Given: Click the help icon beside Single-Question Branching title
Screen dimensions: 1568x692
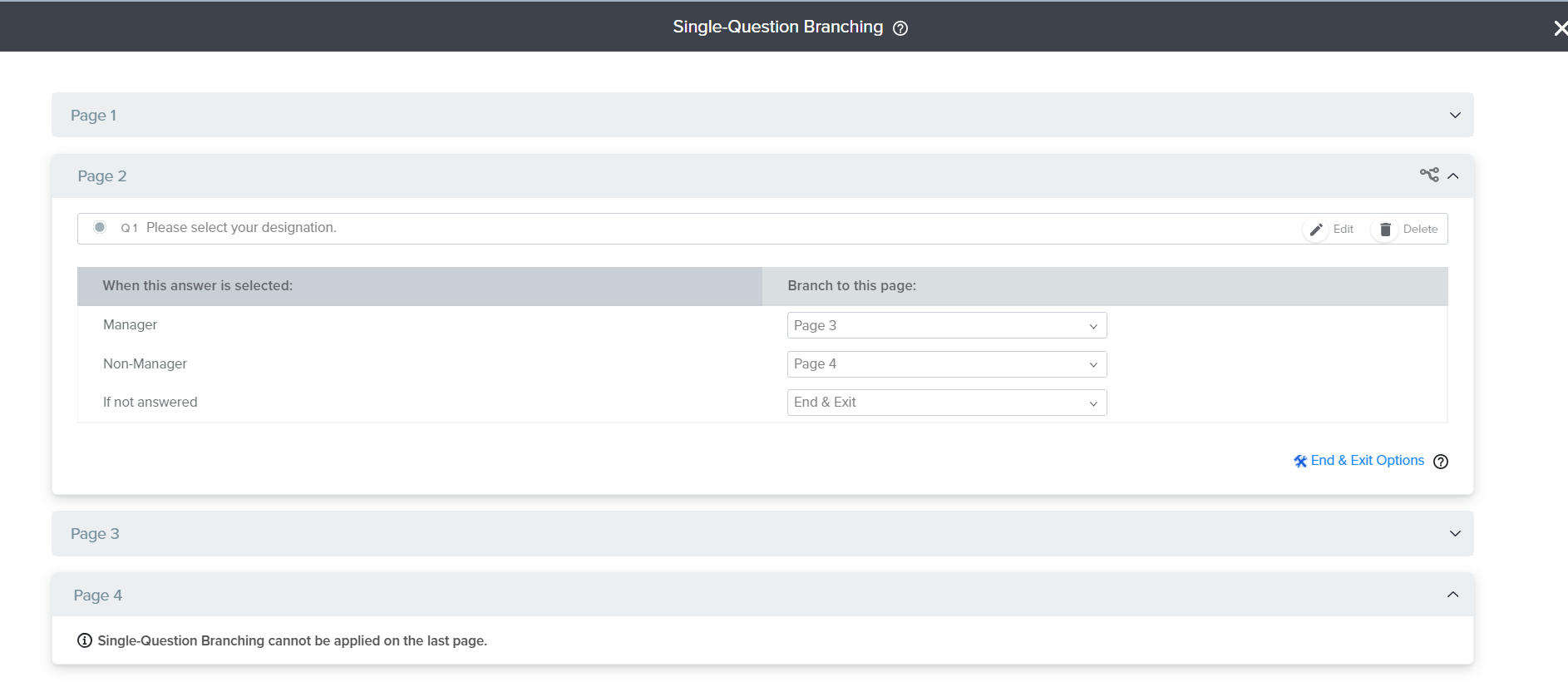Looking at the screenshot, I should pyautogui.click(x=900, y=28).
